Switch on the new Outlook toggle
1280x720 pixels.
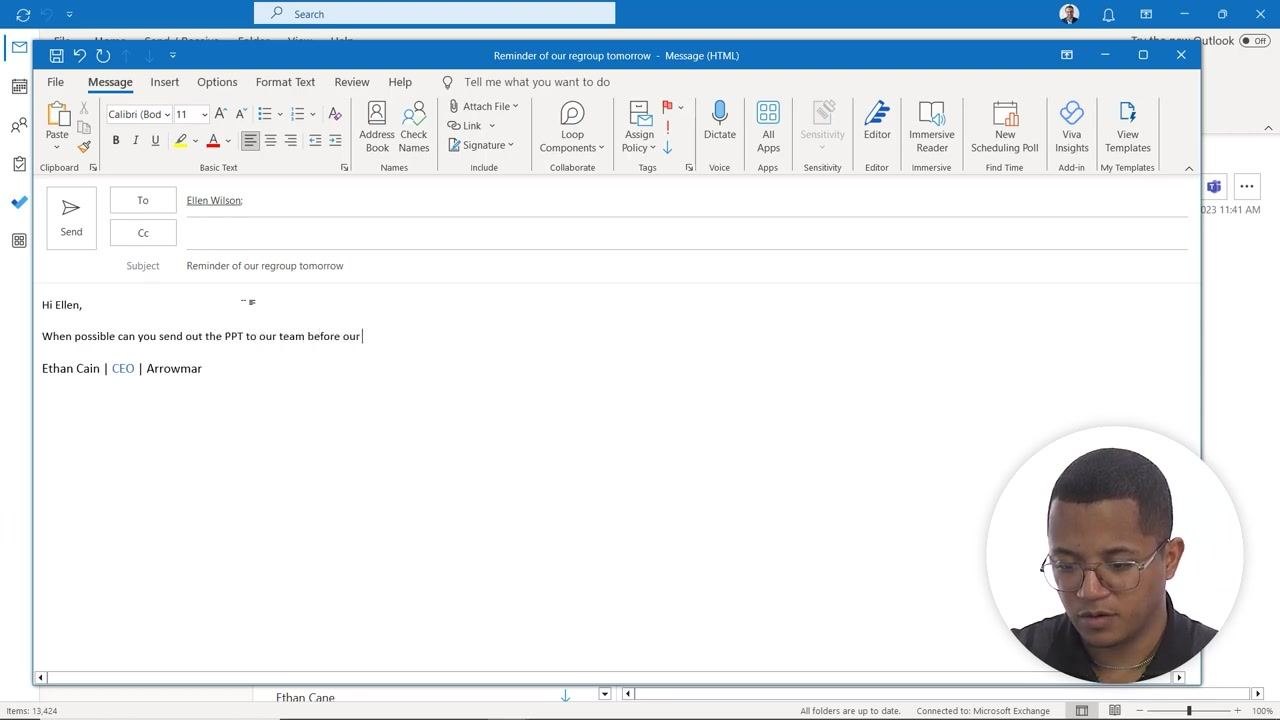[1253, 41]
